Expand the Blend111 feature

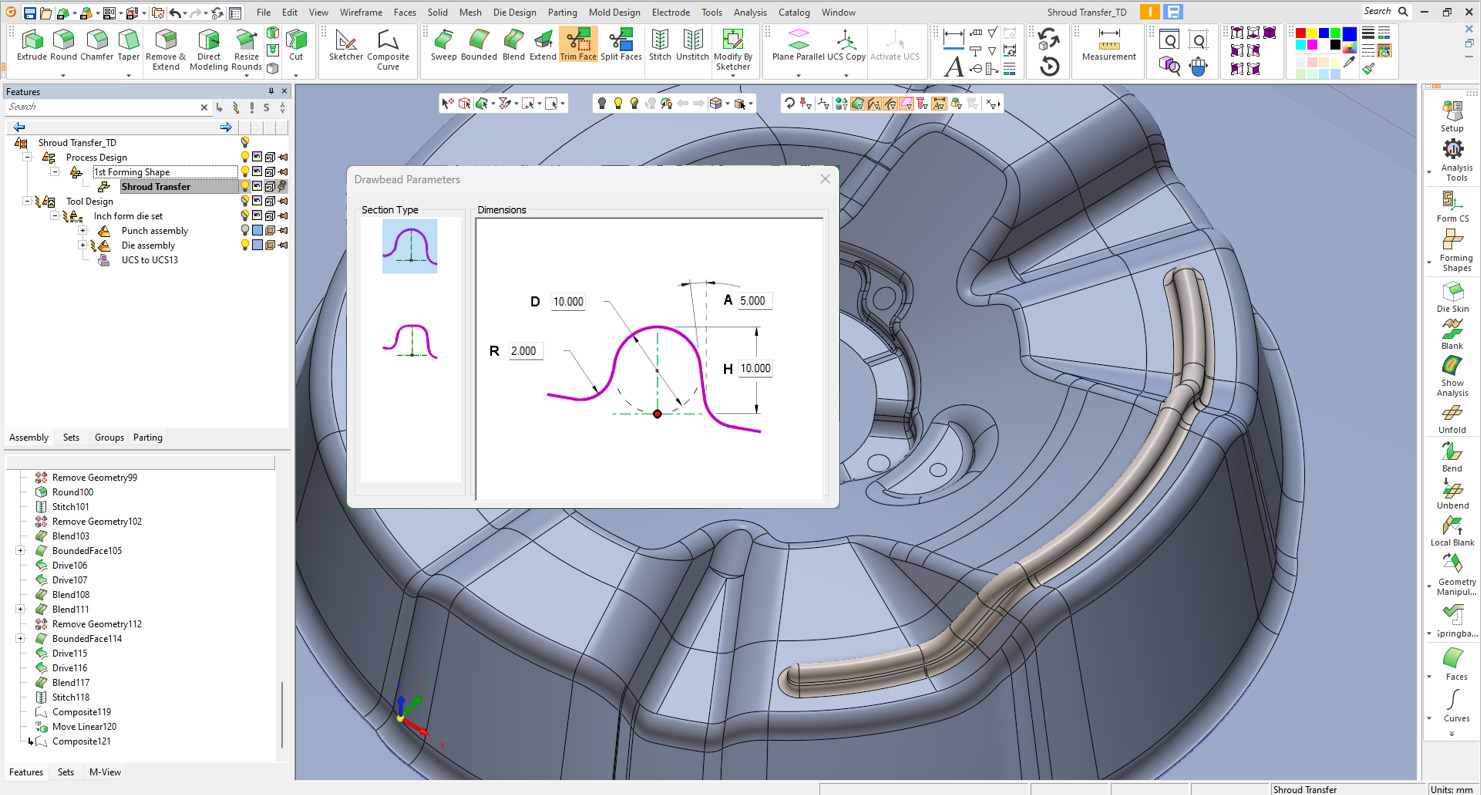20,609
